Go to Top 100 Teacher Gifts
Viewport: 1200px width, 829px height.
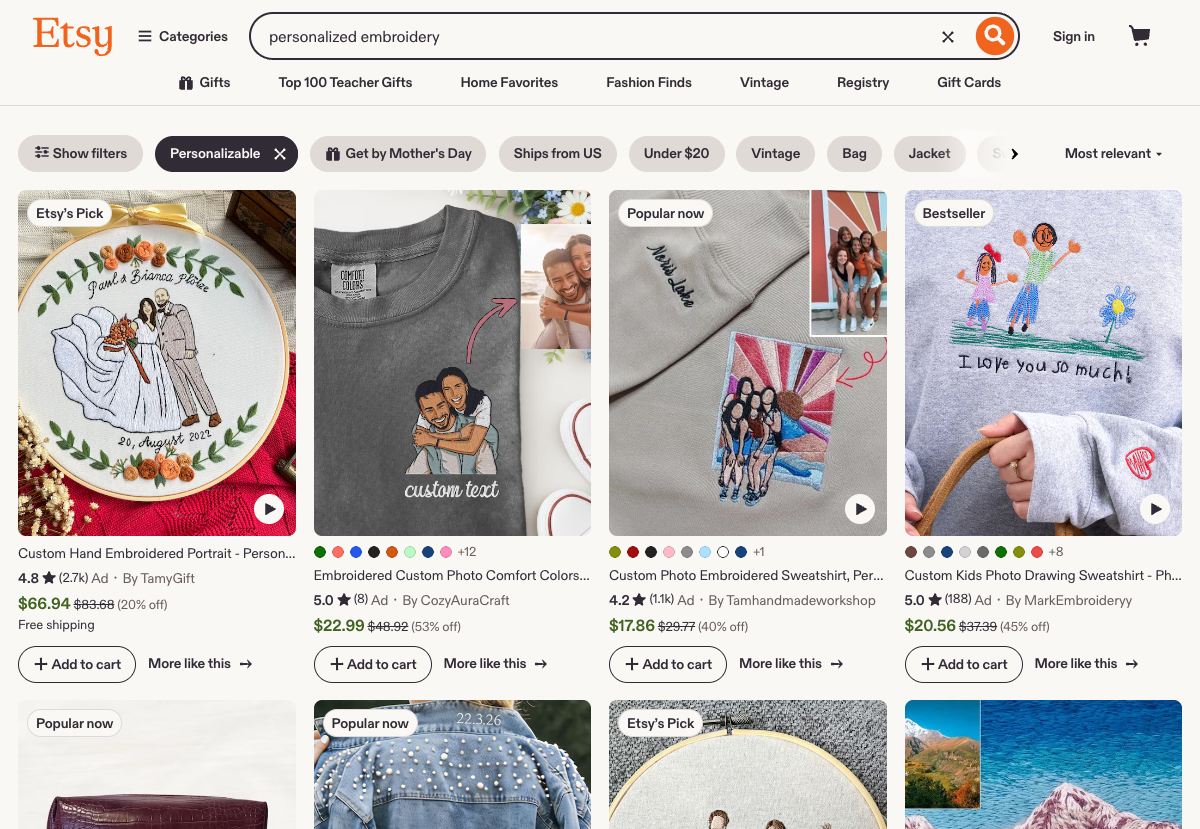[x=345, y=83]
